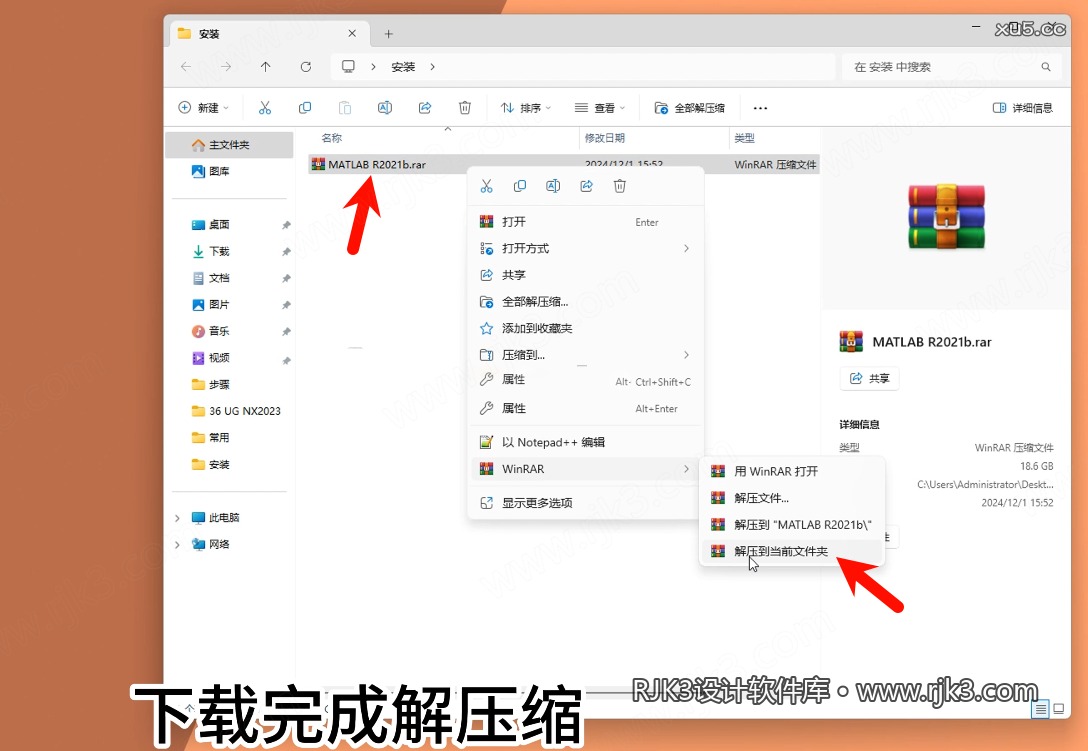Expand the 网络 tree node
Image resolution: width=1088 pixels, height=751 pixels.
177,544
